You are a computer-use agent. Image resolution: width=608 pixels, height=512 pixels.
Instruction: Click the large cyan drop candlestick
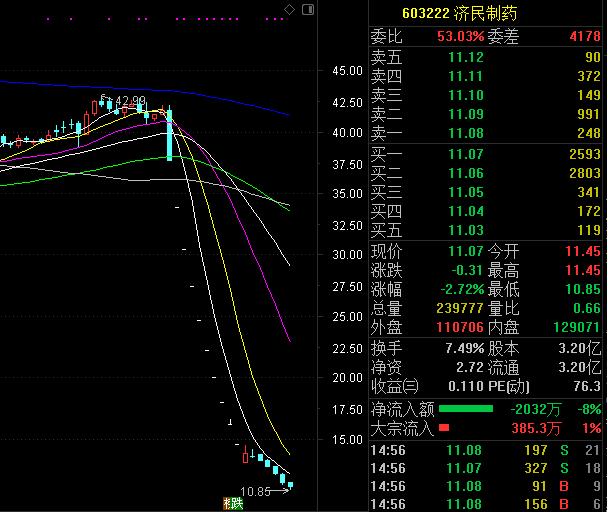(x=171, y=135)
